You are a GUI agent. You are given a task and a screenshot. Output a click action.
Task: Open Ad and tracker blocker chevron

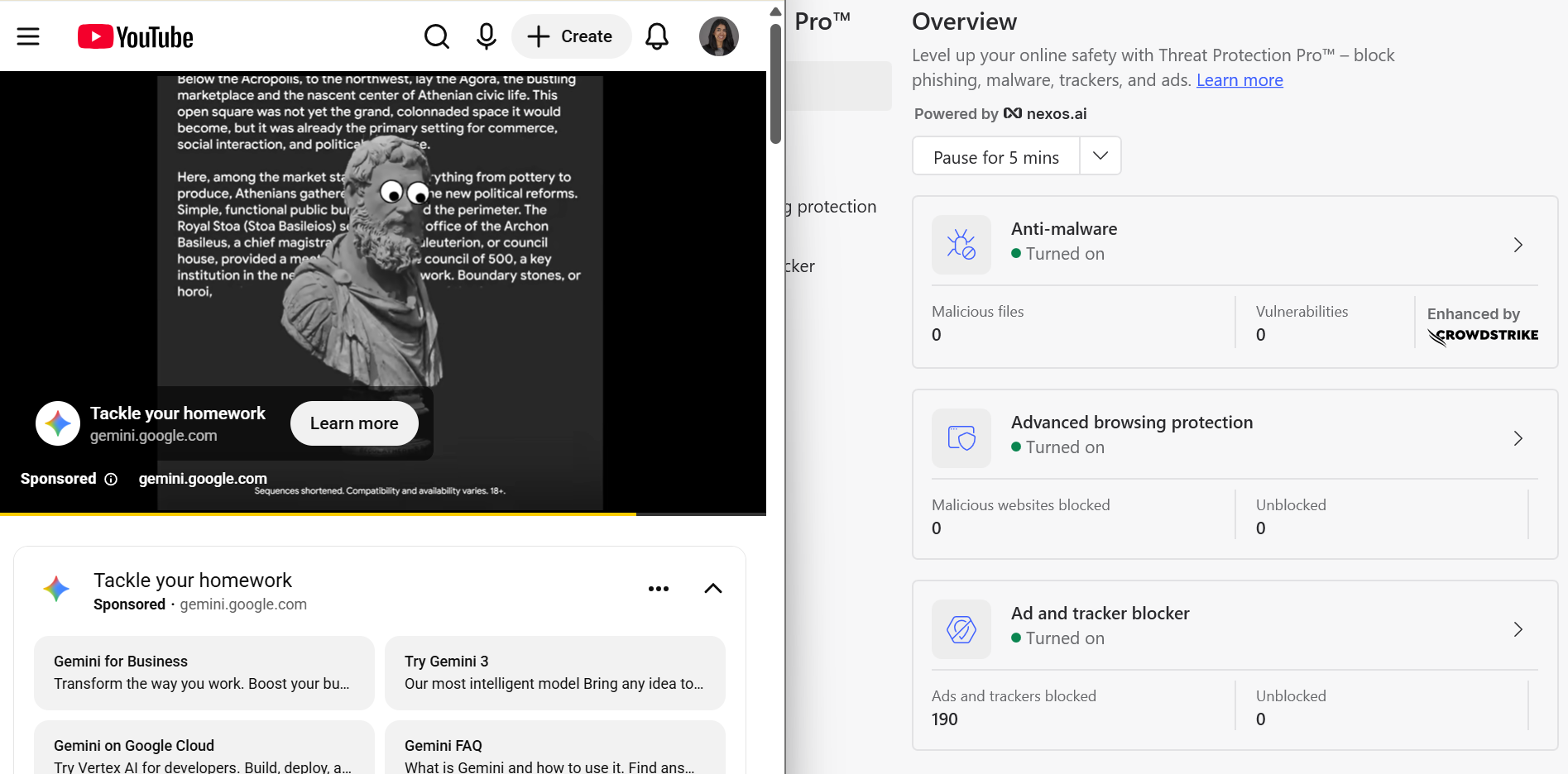[1518, 629]
